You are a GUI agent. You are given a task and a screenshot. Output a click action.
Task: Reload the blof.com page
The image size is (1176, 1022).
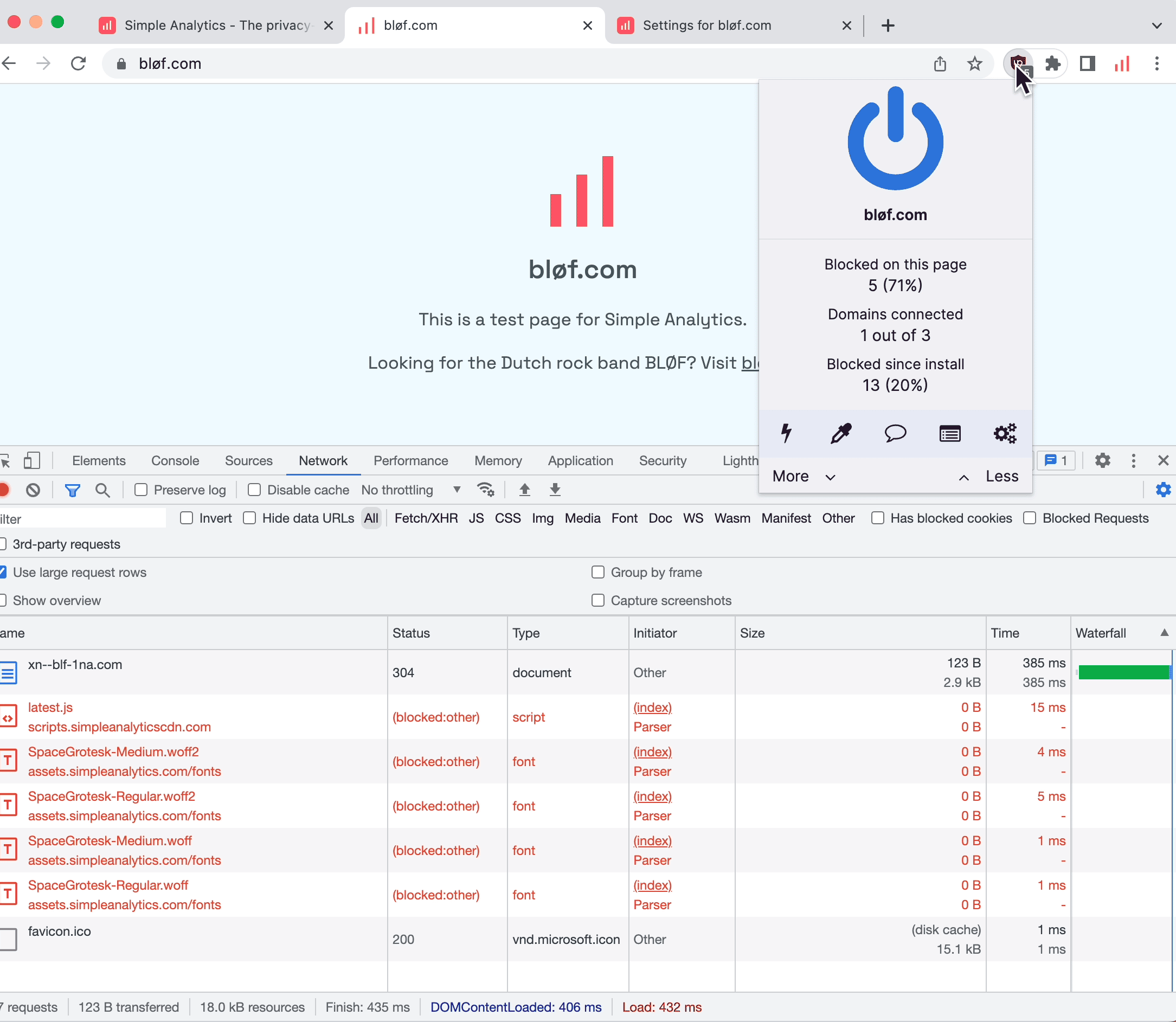pos(78,64)
